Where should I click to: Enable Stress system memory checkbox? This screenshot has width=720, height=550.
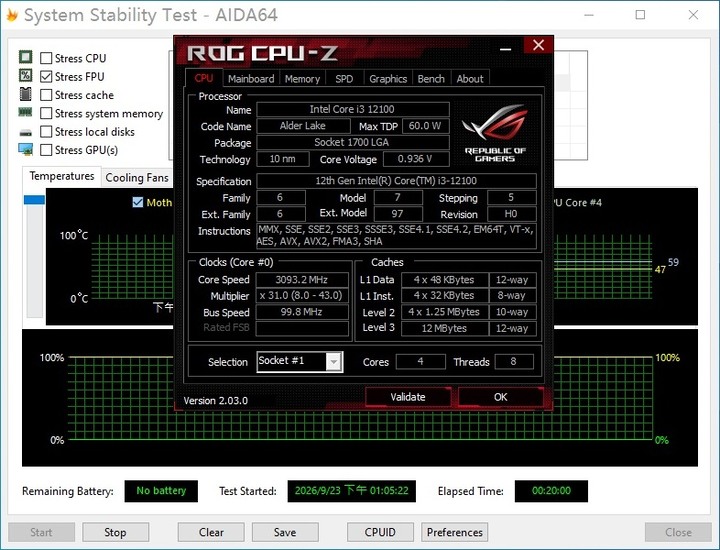coord(46,113)
